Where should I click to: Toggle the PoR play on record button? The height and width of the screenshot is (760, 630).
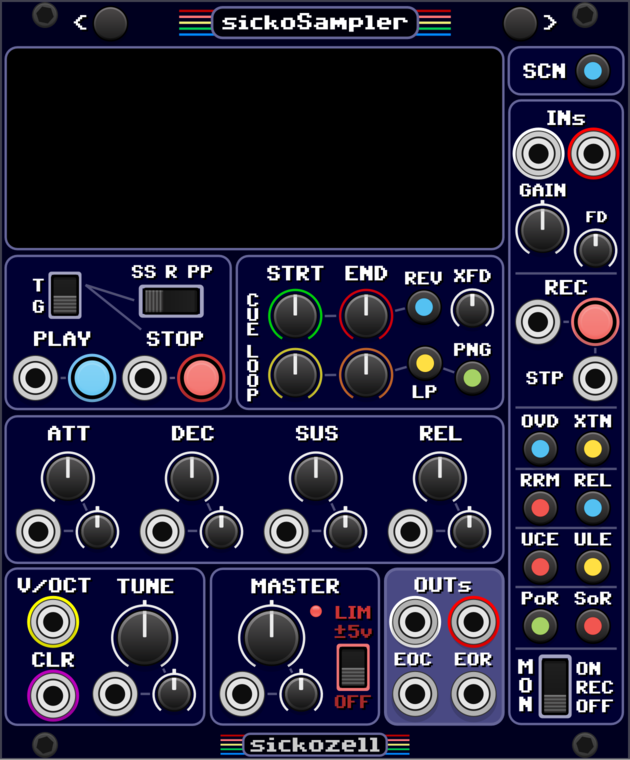[x=540, y=626]
